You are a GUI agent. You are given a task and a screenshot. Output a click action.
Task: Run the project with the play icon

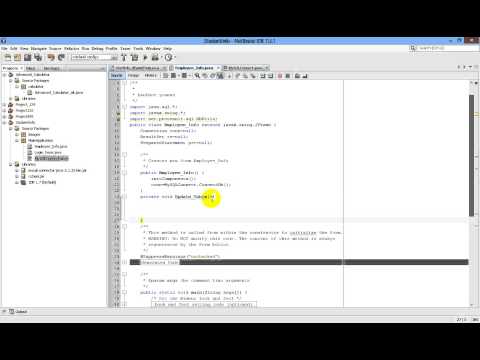pyautogui.click(x=145, y=57)
